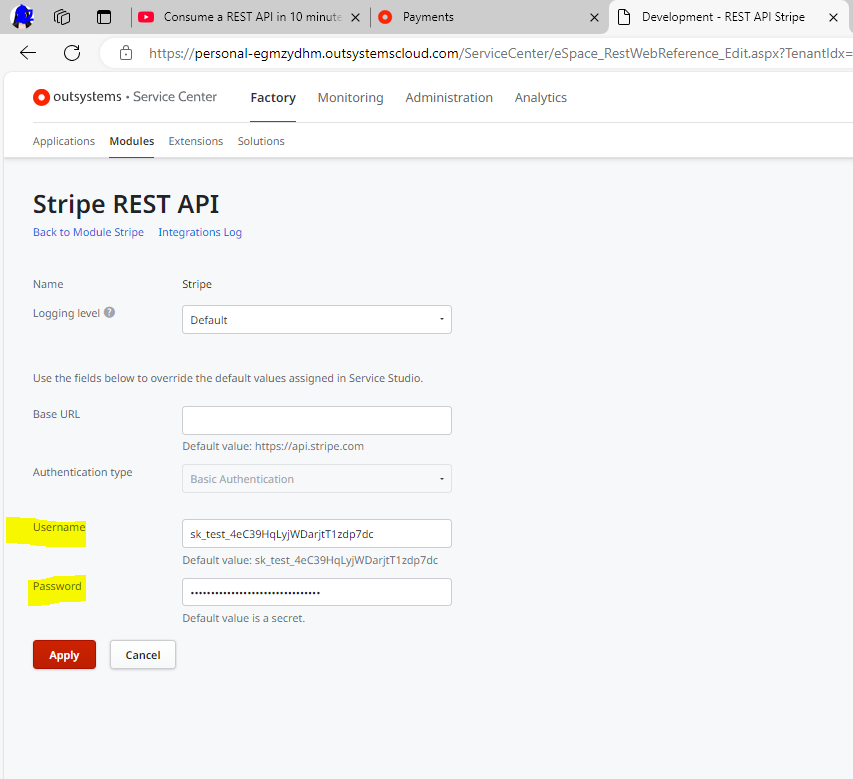Image resolution: width=853 pixels, height=779 pixels.
Task: Click the Name value 'Stripe' text
Action: click(197, 285)
